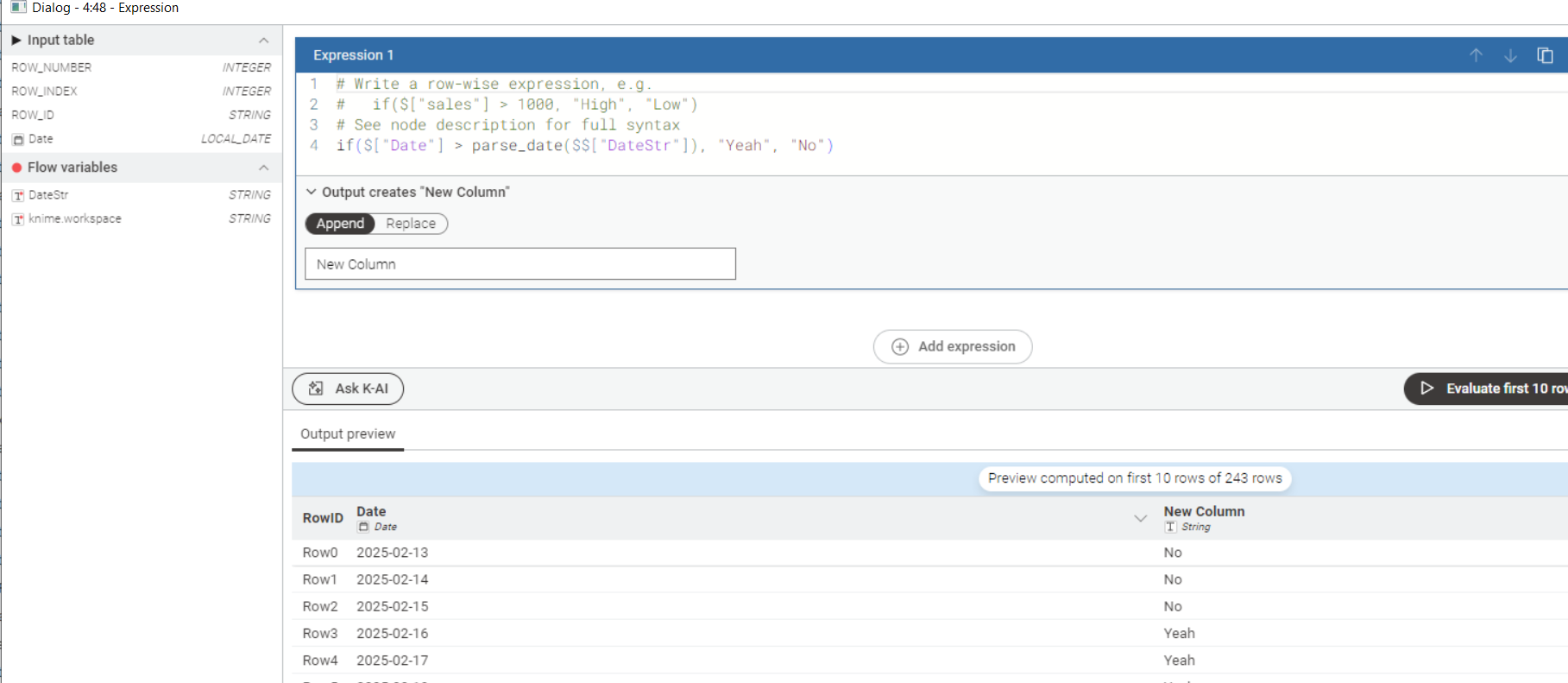Viewport: 1568px width, 683px height.
Task: Switch output mode to Replace
Action: coord(411,224)
